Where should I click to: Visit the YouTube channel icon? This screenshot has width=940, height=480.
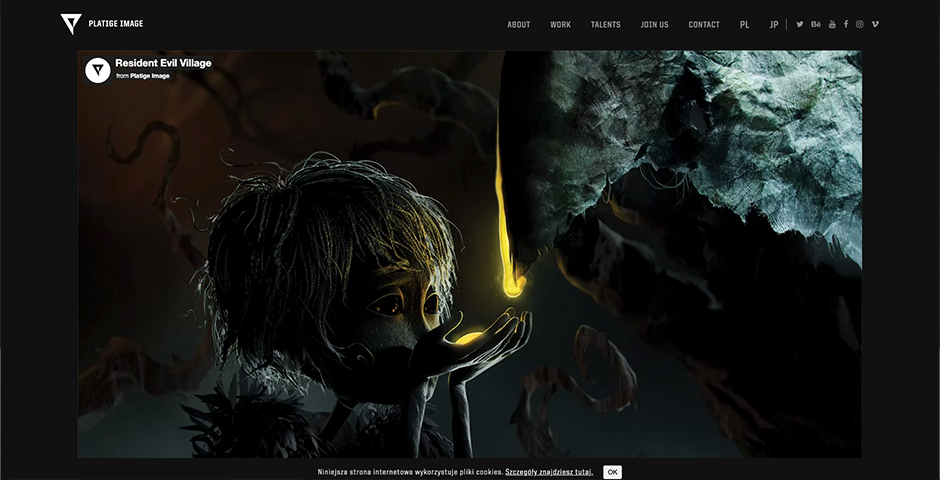(832, 25)
